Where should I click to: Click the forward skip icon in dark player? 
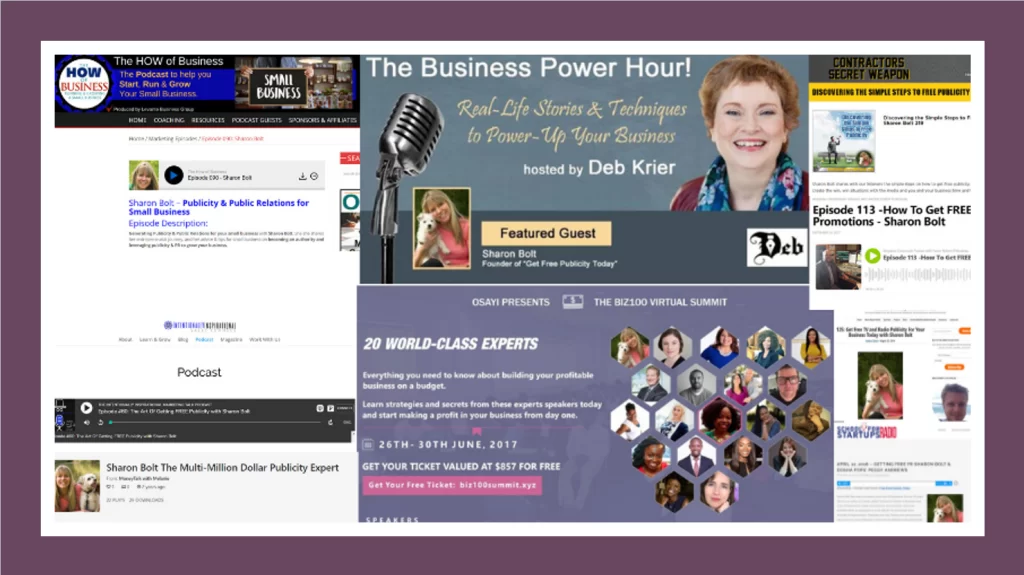click(330, 423)
